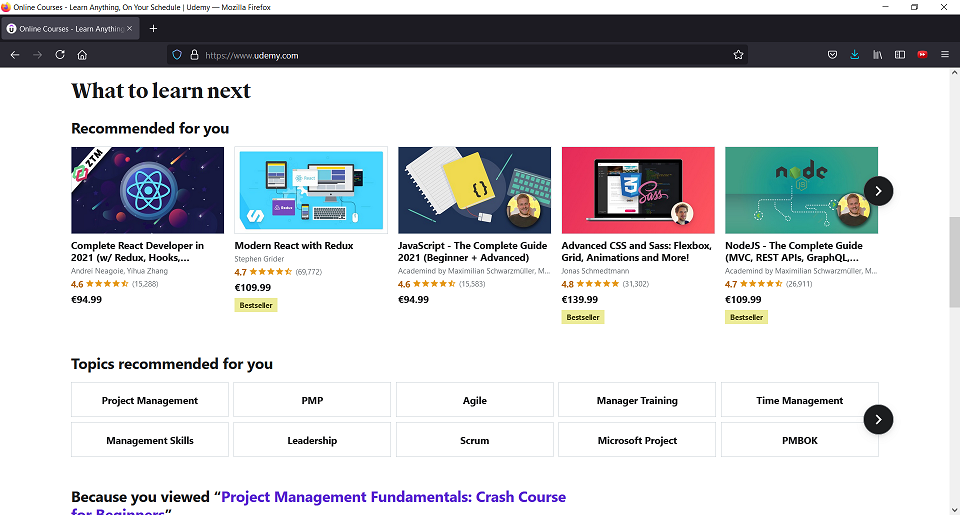Select the Time Management topic
960x515 pixels.
[800, 400]
